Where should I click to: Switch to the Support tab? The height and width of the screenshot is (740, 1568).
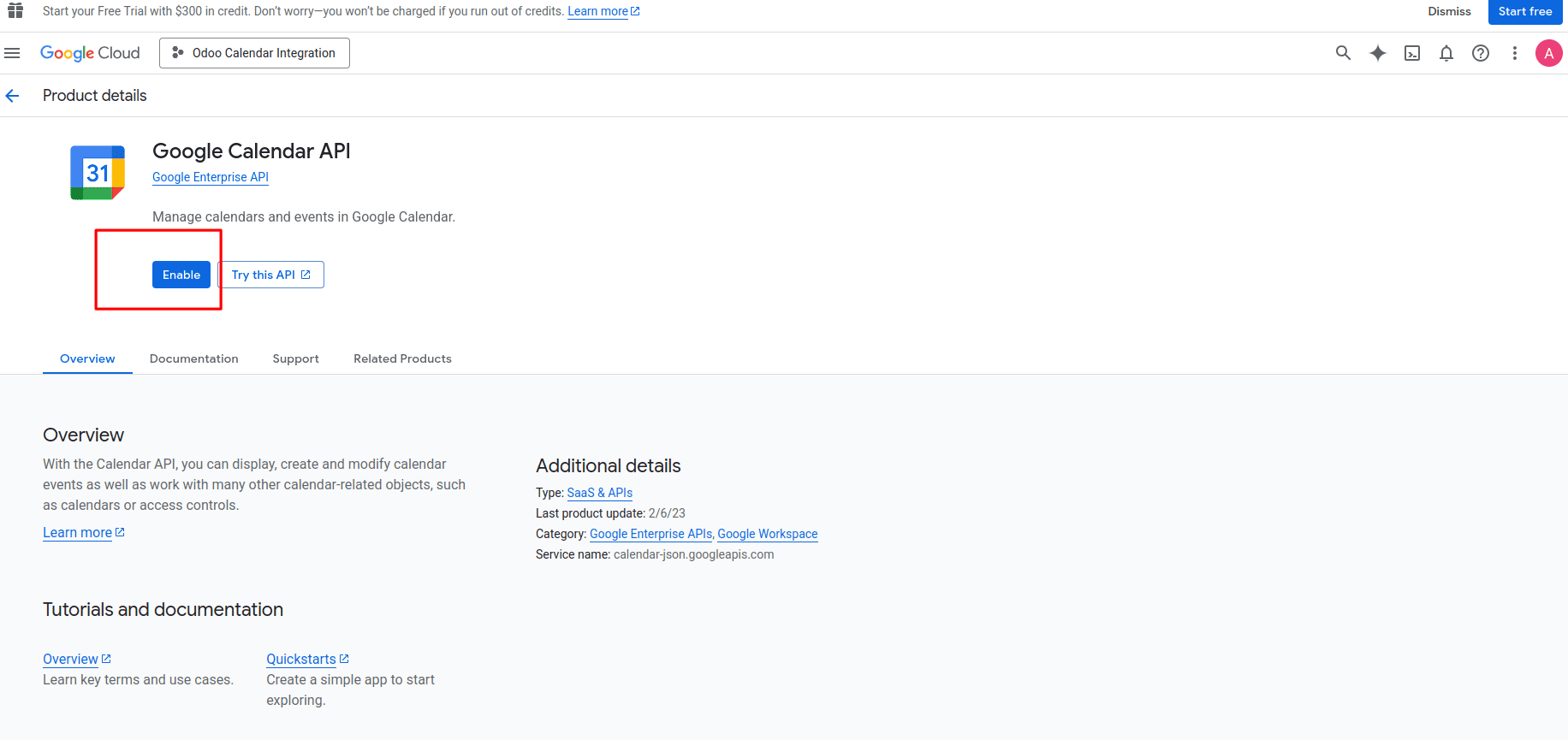[x=296, y=358]
